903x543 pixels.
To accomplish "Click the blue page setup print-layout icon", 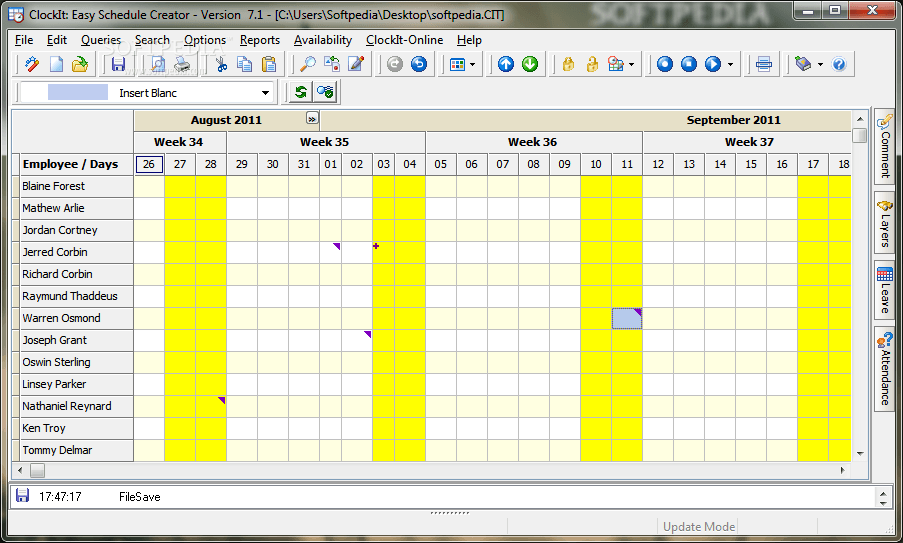I will click(764, 64).
